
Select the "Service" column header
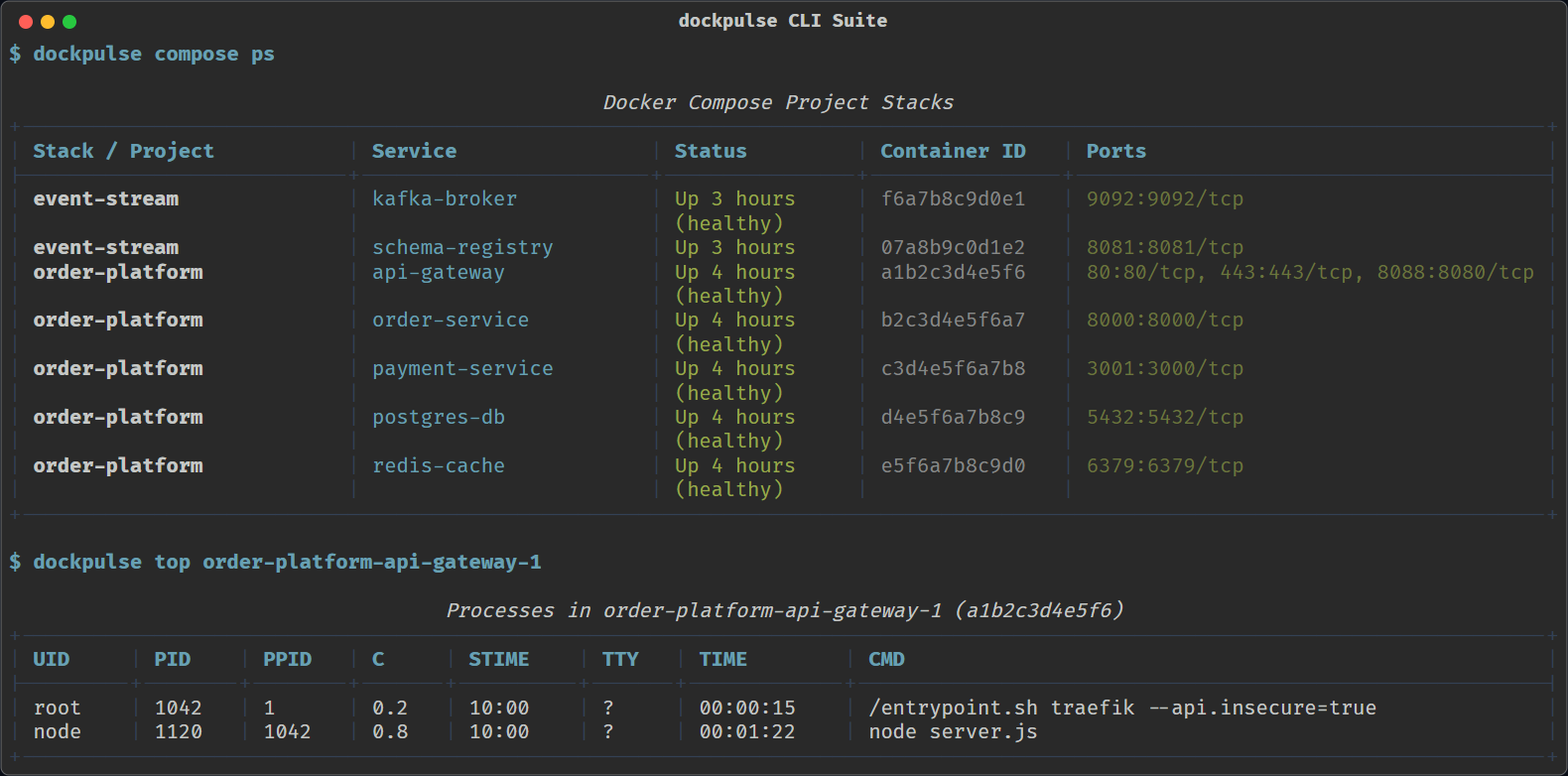(414, 151)
